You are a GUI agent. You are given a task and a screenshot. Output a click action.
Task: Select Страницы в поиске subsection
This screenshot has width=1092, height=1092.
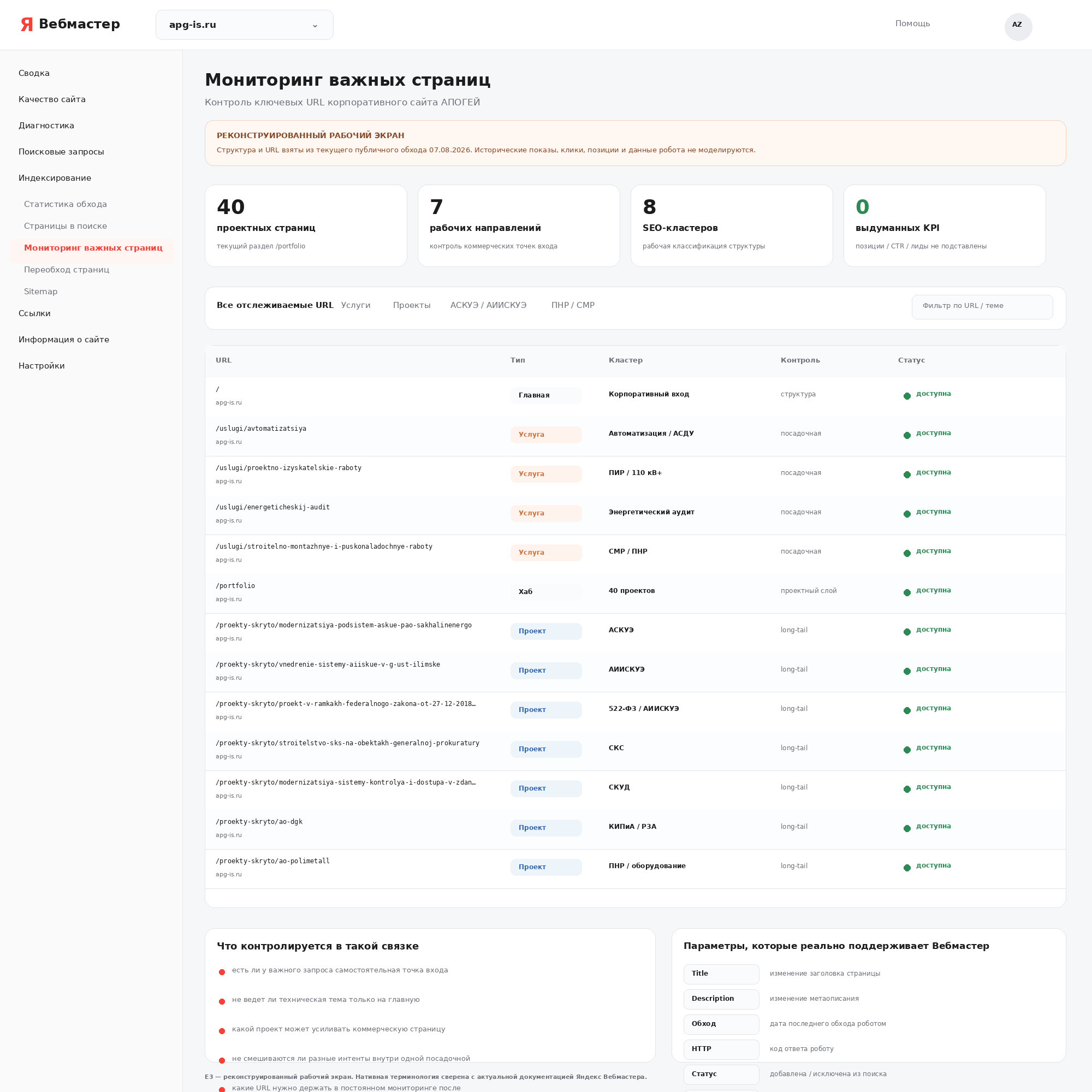click(66, 226)
